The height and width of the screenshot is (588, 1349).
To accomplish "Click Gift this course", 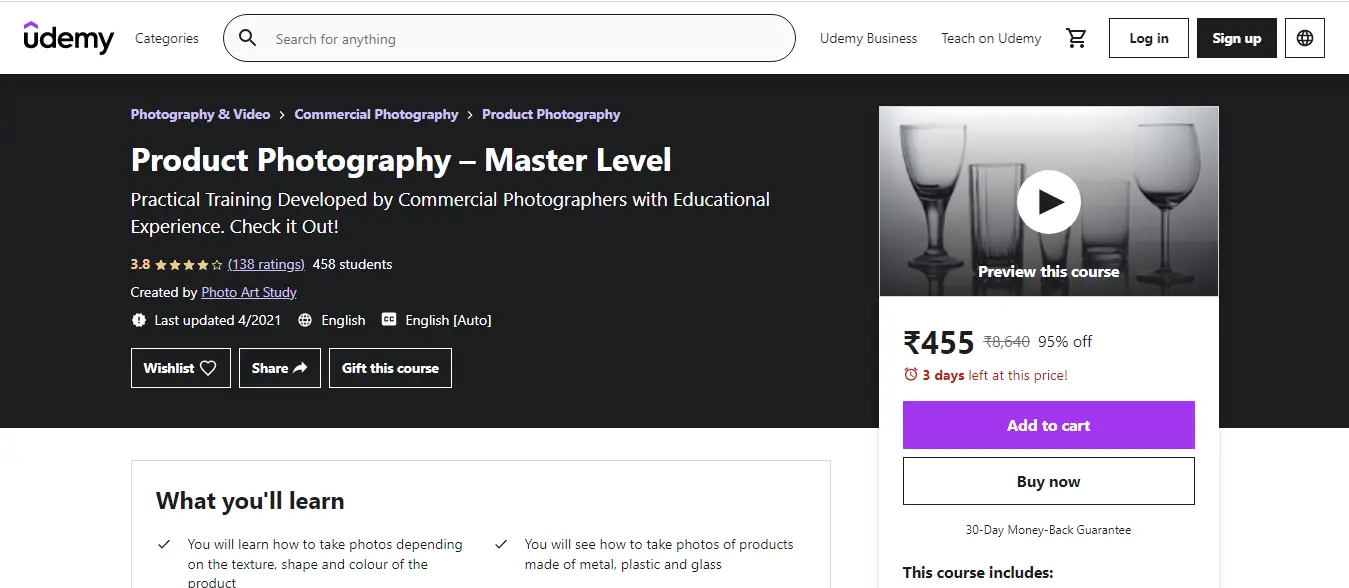I will pyautogui.click(x=390, y=368).
